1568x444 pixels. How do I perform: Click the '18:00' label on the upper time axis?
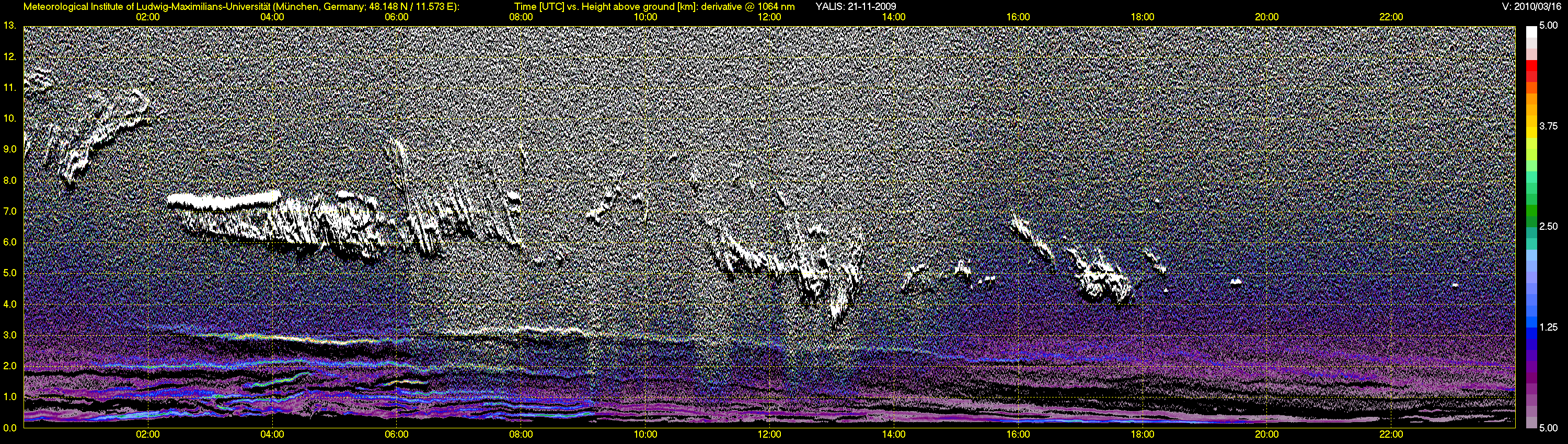click(1143, 17)
